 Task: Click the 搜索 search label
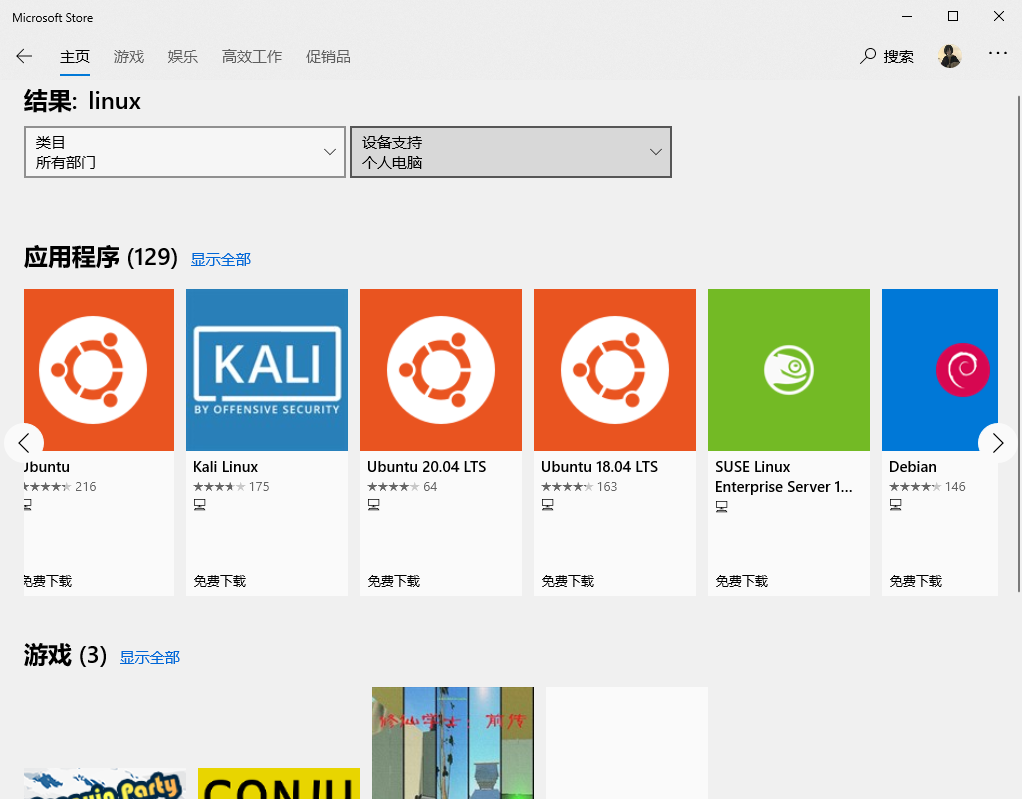tap(898, 57)
